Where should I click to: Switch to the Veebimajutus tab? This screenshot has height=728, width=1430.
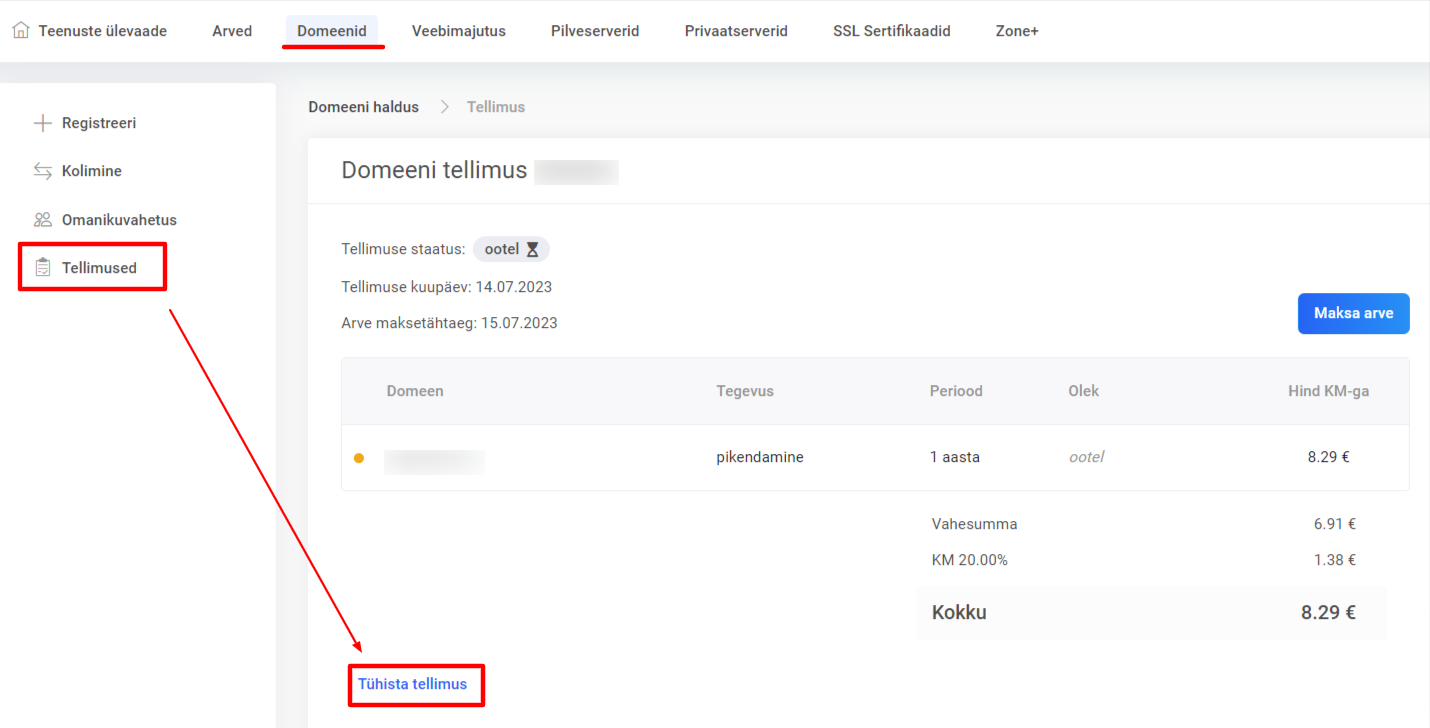point(458,31)
